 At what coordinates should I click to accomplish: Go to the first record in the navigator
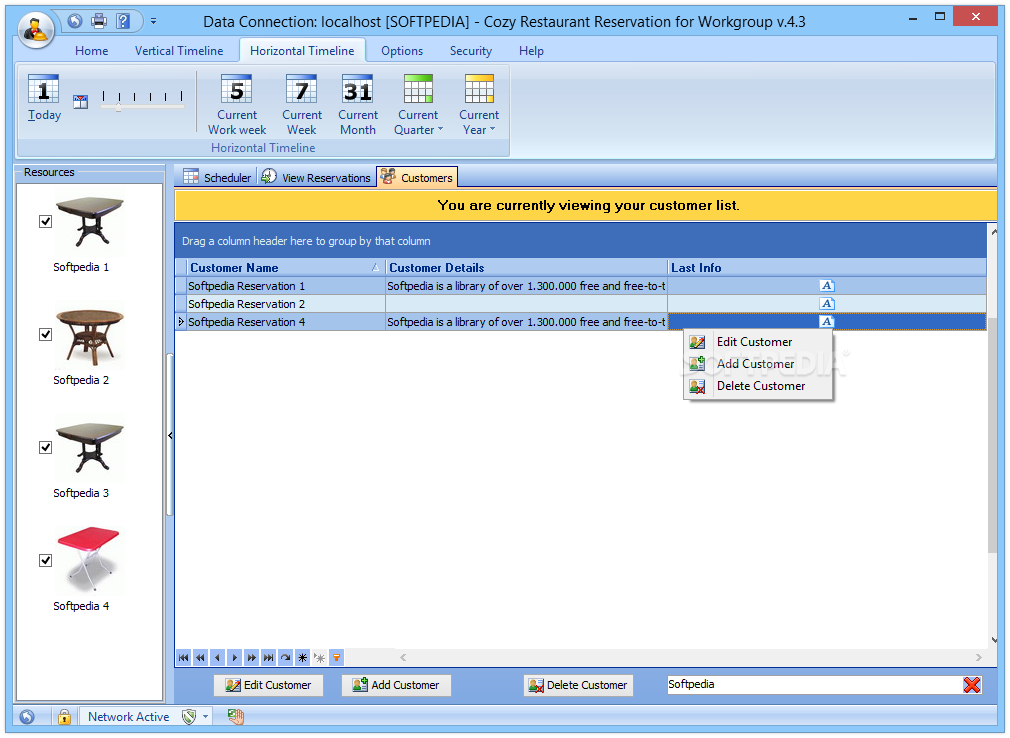point(184,658)
